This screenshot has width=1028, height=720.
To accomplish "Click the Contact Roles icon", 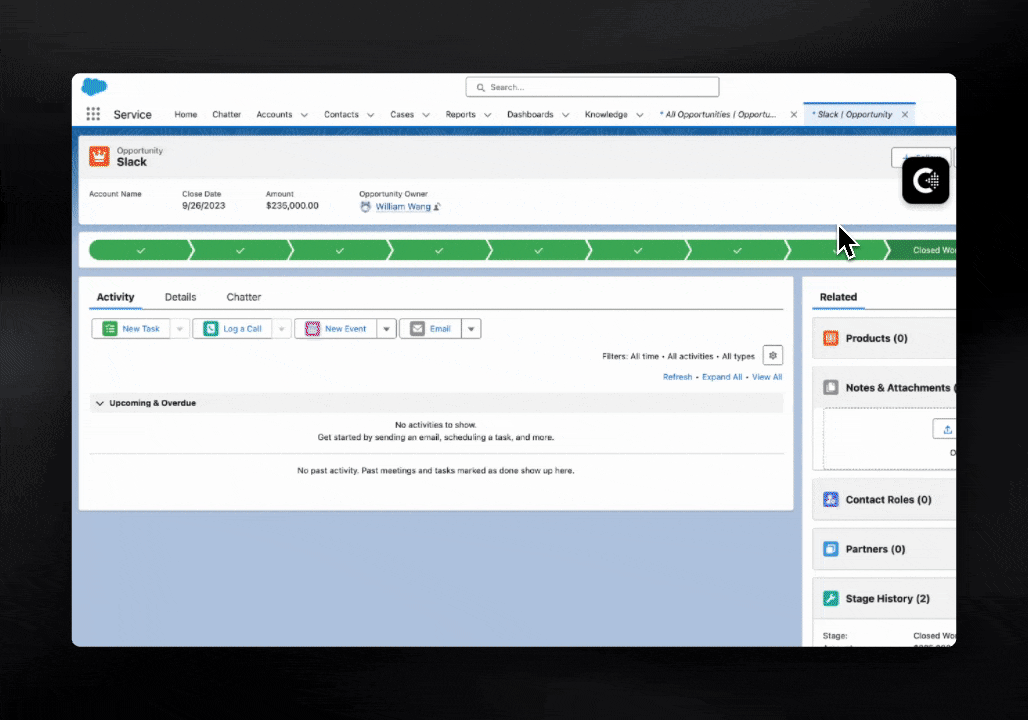I will coord(830,499).
